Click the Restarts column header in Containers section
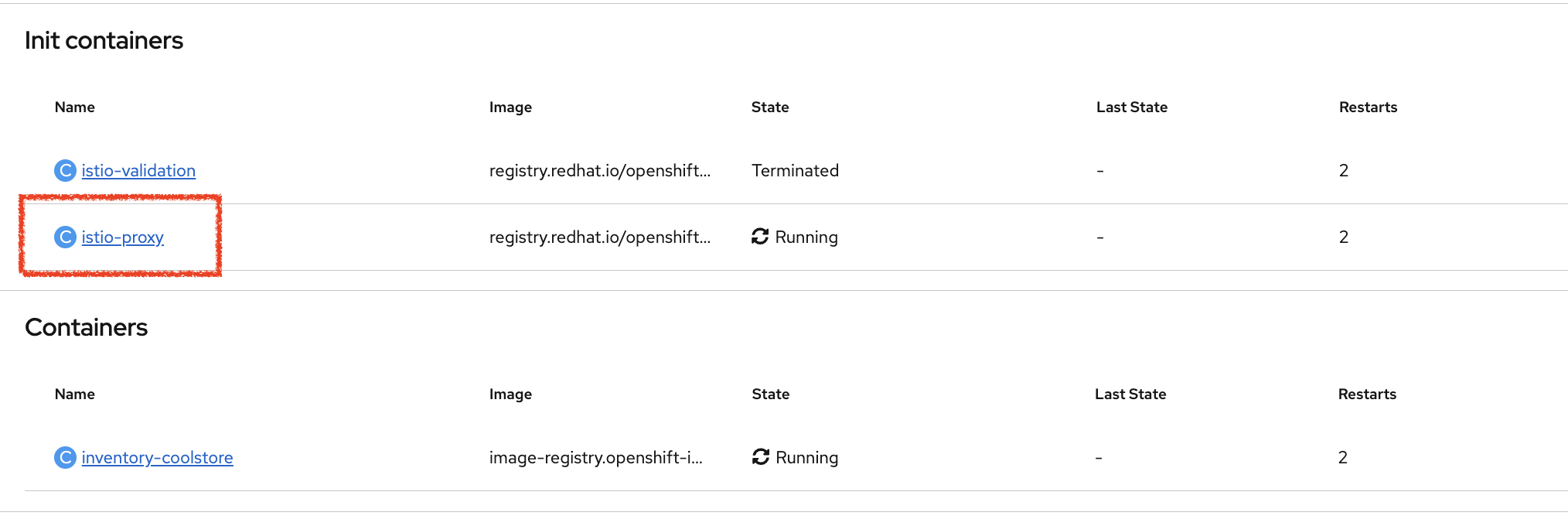The width and height of the screenshot is (1568, 526). pyautogui.click(x=1368, y=394)
